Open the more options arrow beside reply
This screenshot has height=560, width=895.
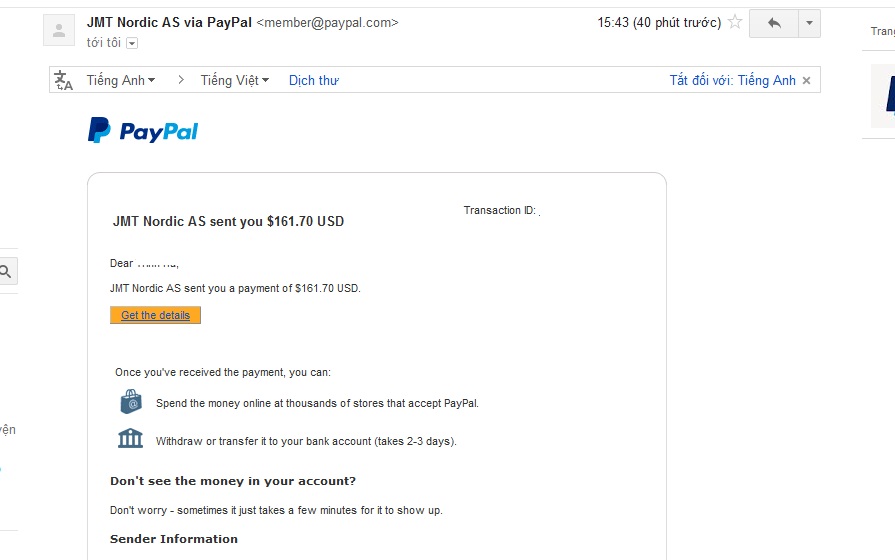(x=809, y=23)
